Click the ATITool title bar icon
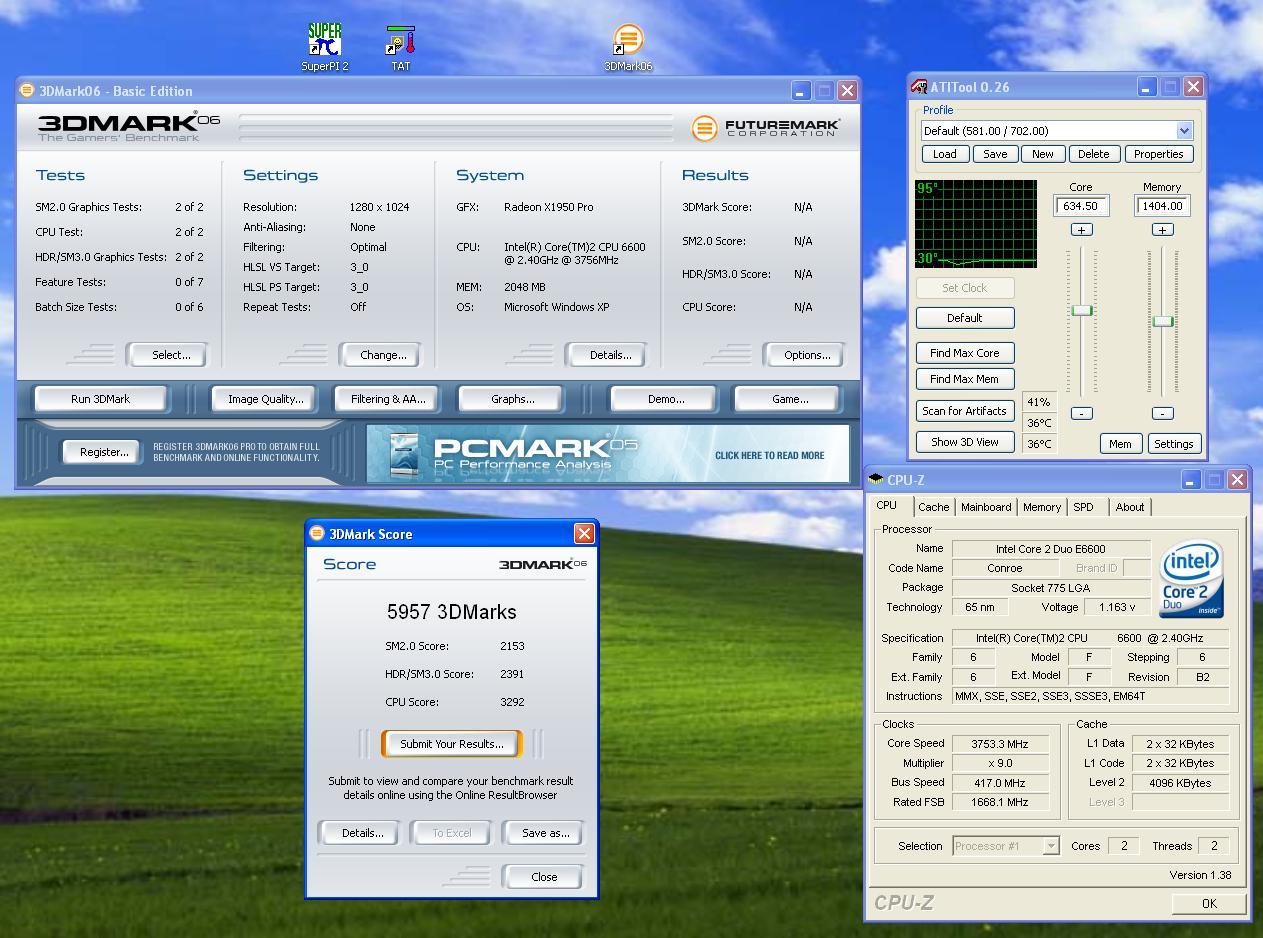 (919, 87)
